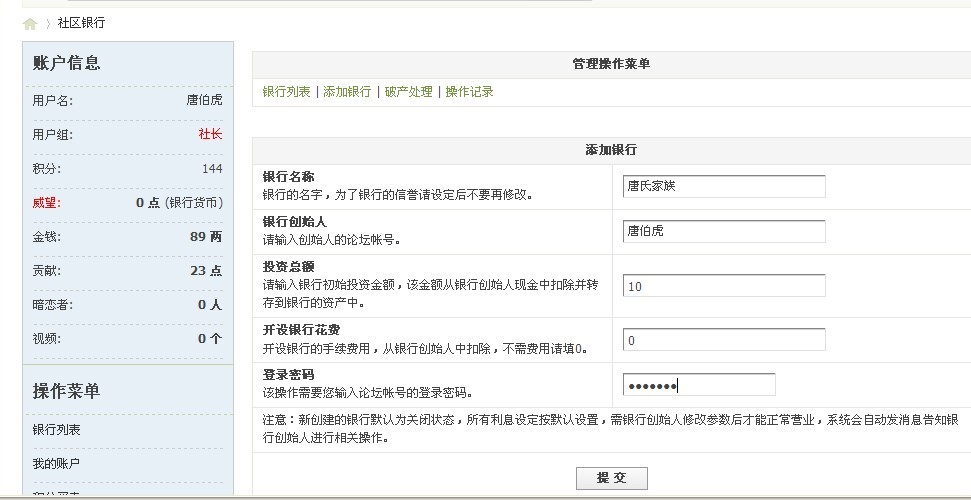Image resolution: width=971 pixels, height=500 pixels.
Task: Click the 视频 value 0 个
Action: click(210, 339)
